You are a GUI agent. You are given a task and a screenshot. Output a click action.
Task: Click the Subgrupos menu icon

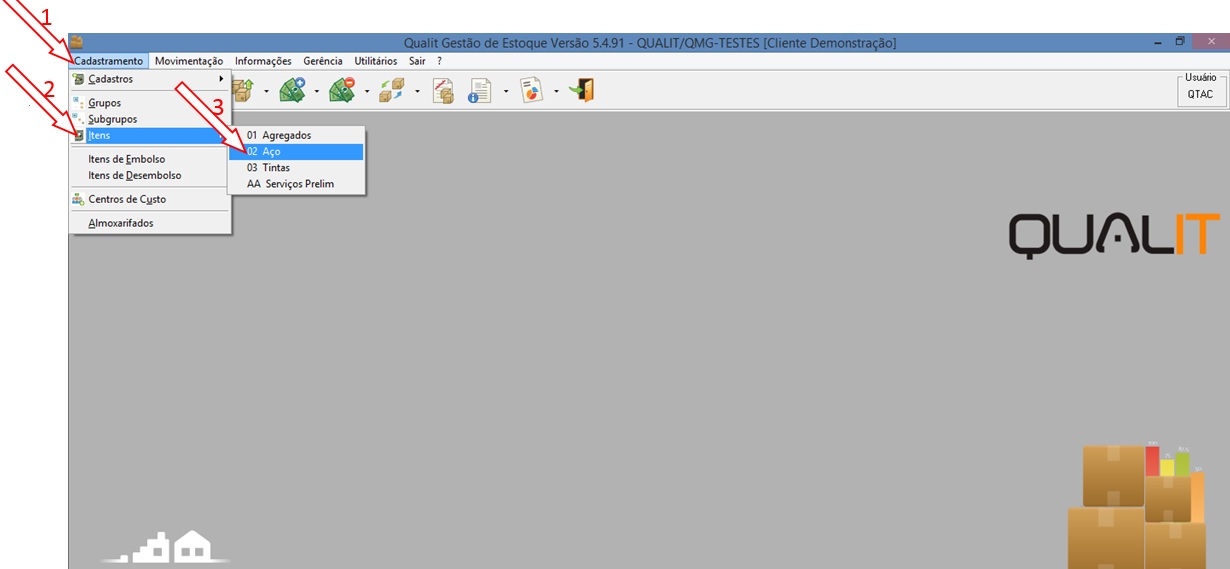pyautogui.click(x=78, y=118)
